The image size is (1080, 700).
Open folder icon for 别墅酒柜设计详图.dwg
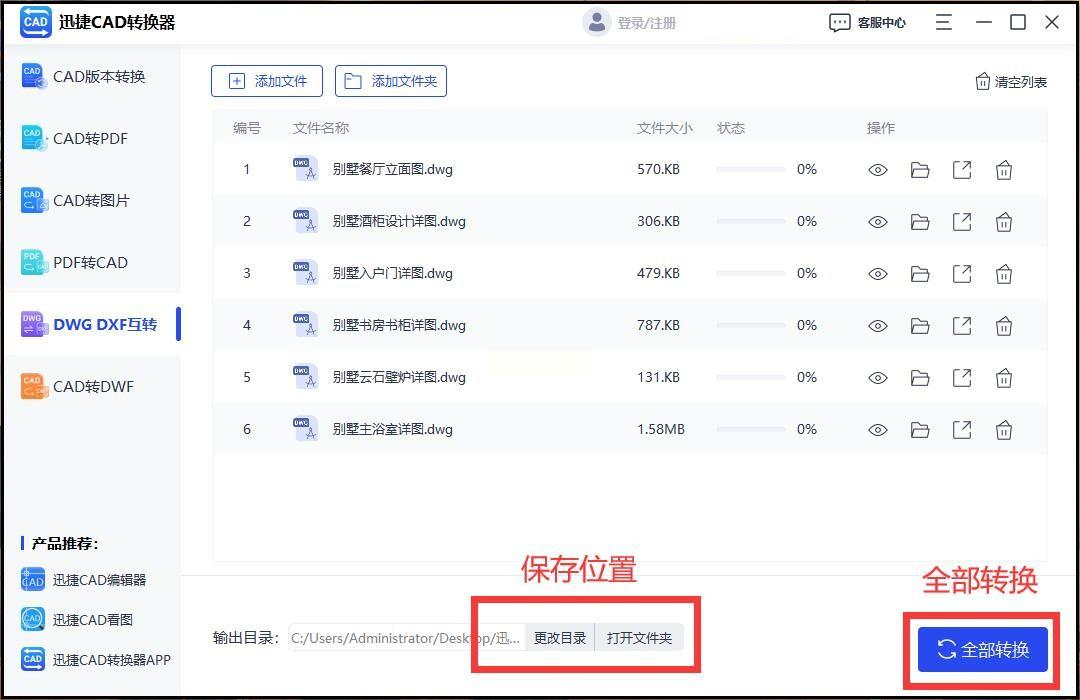point(920,222)
